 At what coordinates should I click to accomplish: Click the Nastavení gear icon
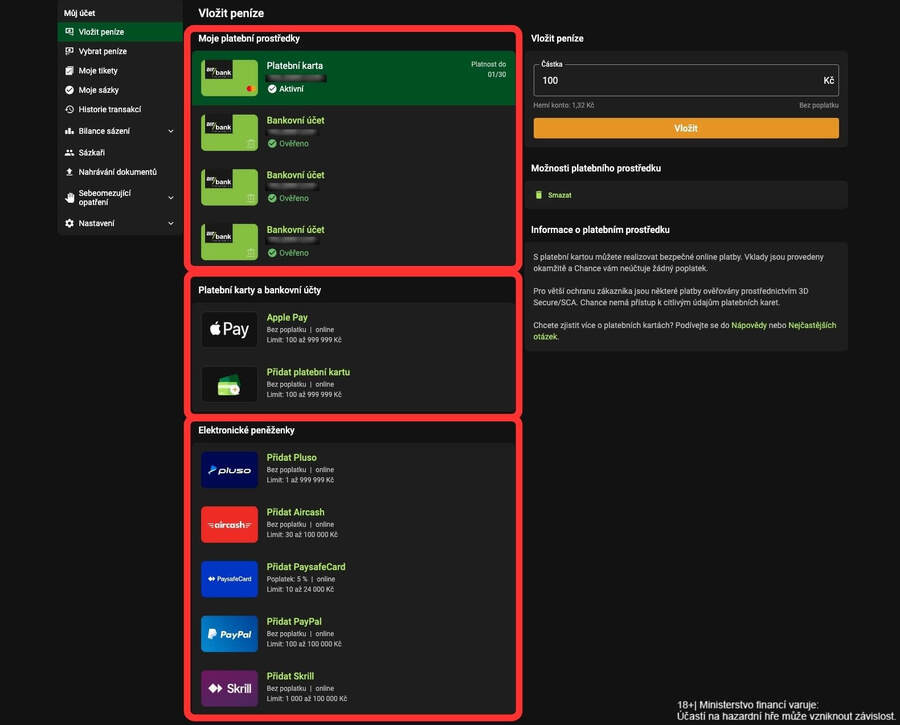(69, 223)
